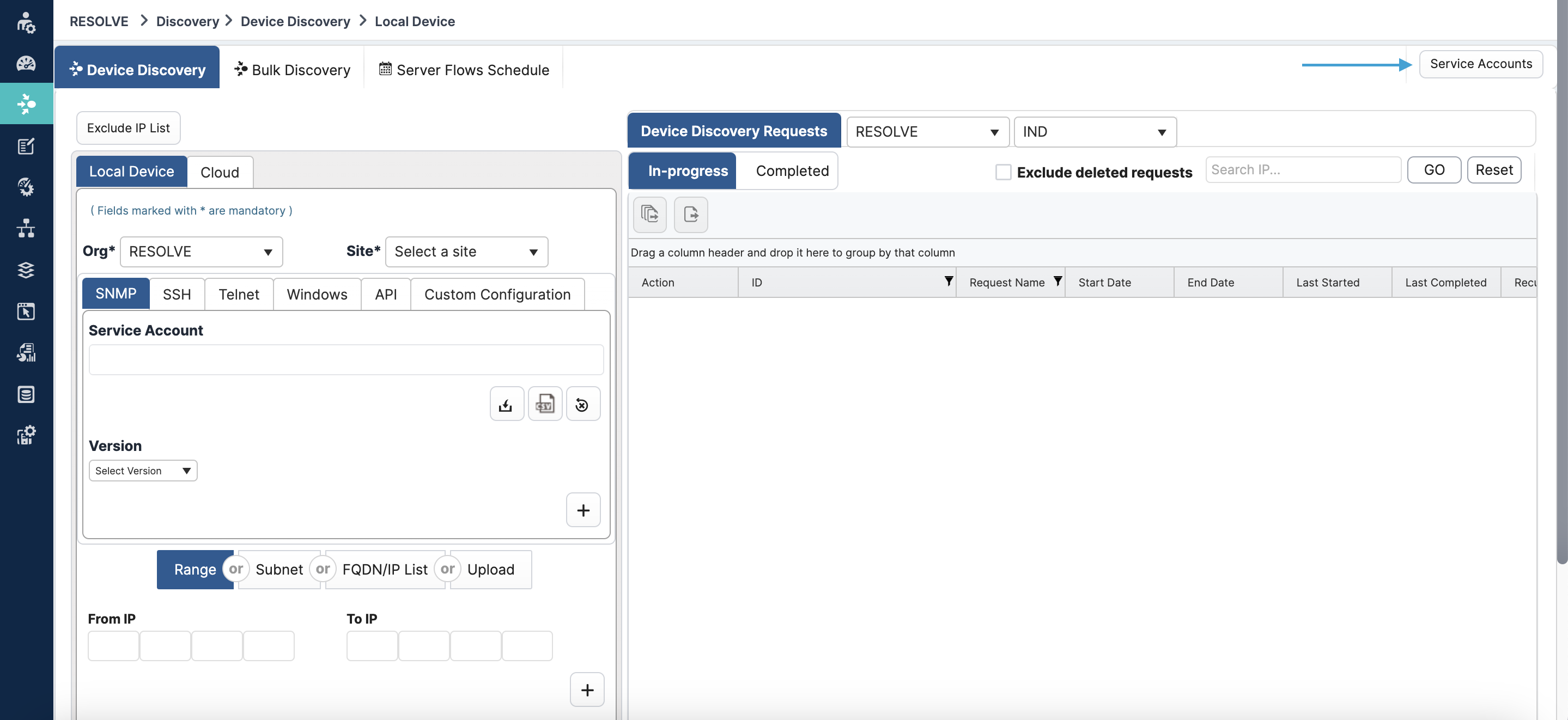Open the IND dropdown
Image resolution: width=1568 pixels, height=720 pixels.
(1095, 131)
